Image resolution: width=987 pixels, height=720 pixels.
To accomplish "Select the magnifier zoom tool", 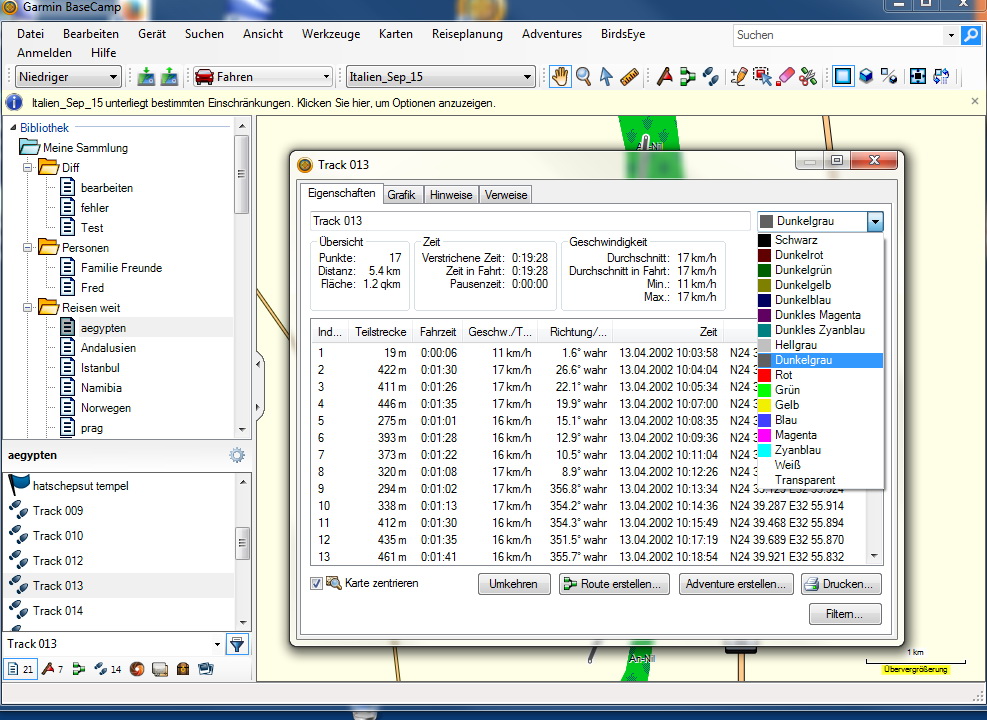I will coord(584,77).
